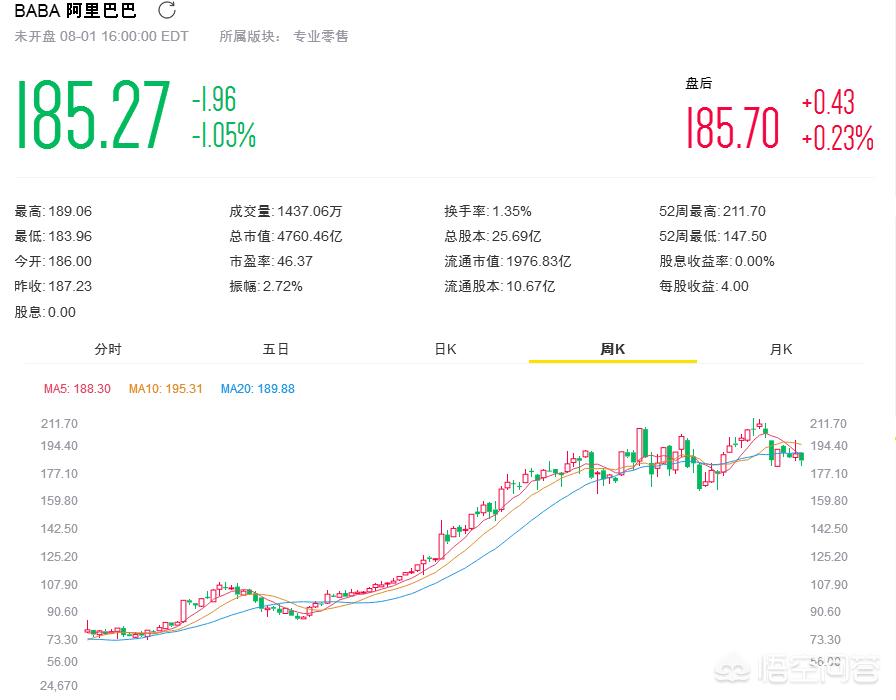Screen dimensions: 896x700
Task: Click the 振幅: 2.72% value
Action: (x=266, y=286)
